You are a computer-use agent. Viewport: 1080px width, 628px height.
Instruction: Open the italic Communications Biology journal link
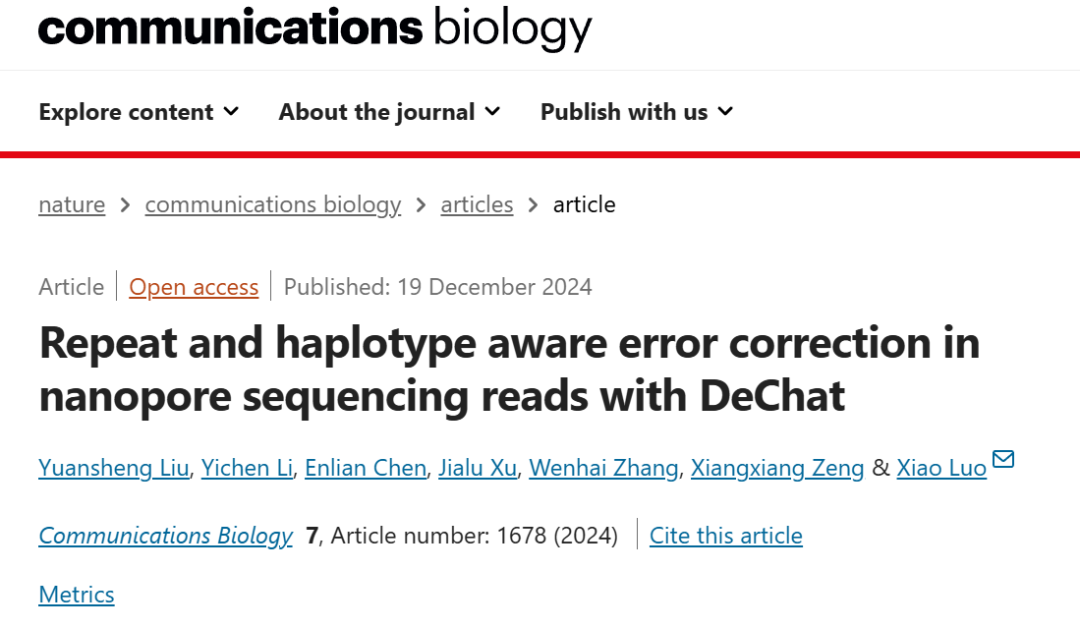click(166, 536)
